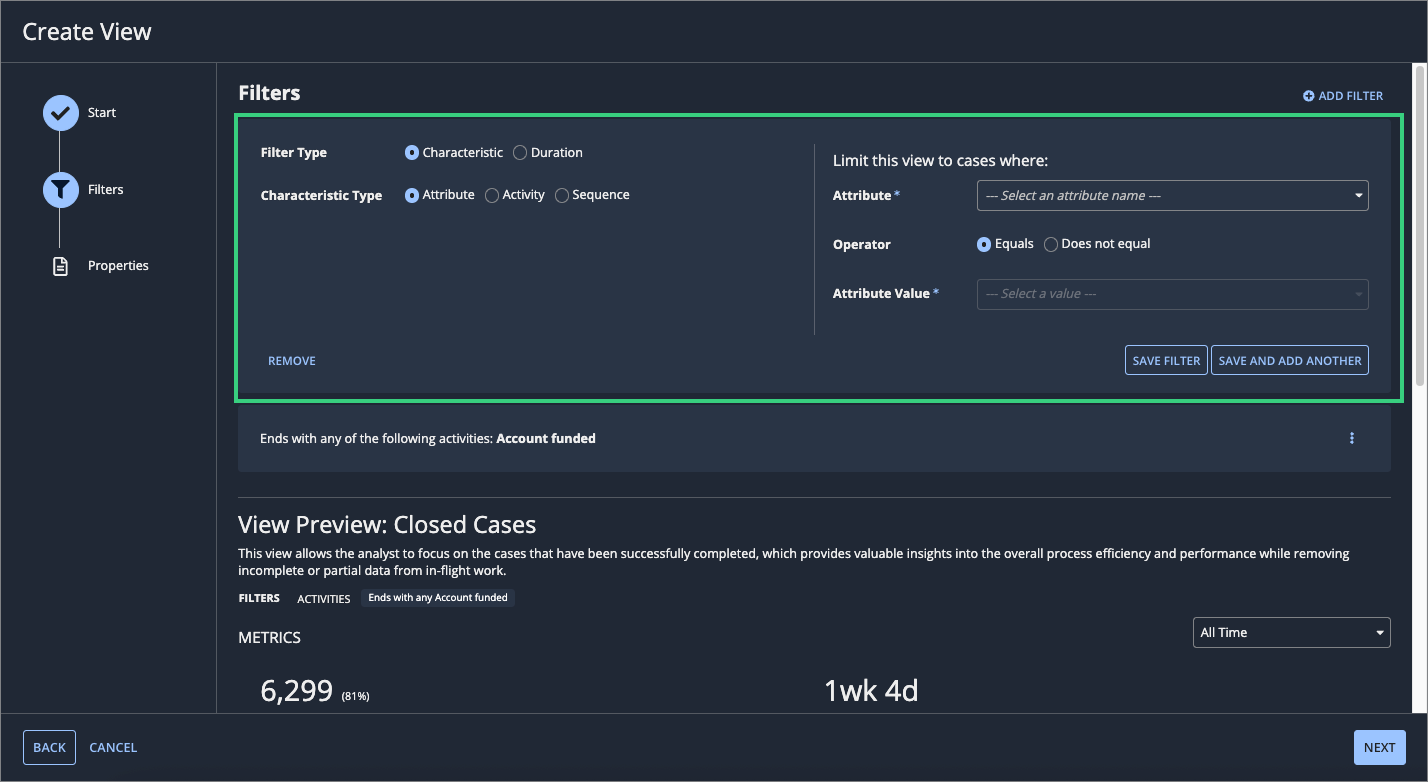
Task: Click the SAVE FILTER button
Action: [x=1166, y=360]
